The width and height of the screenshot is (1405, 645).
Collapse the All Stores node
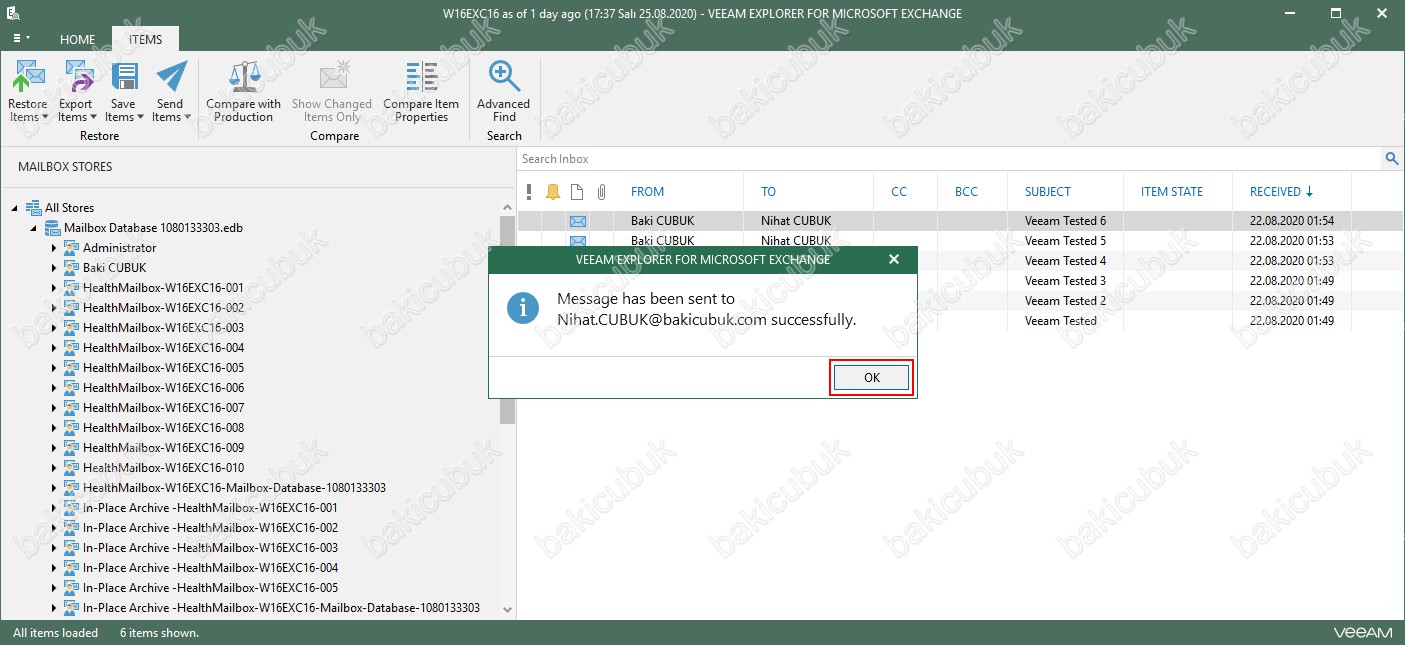(x=14, y=208)
